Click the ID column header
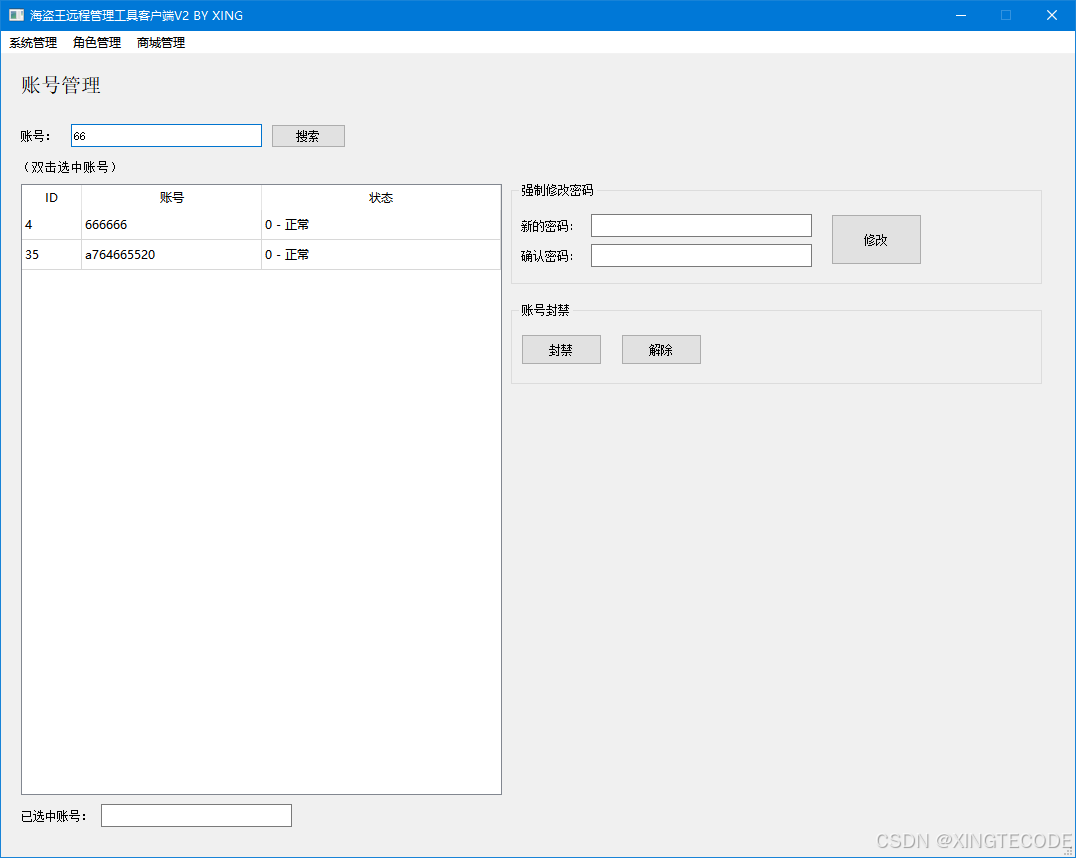 51,198
